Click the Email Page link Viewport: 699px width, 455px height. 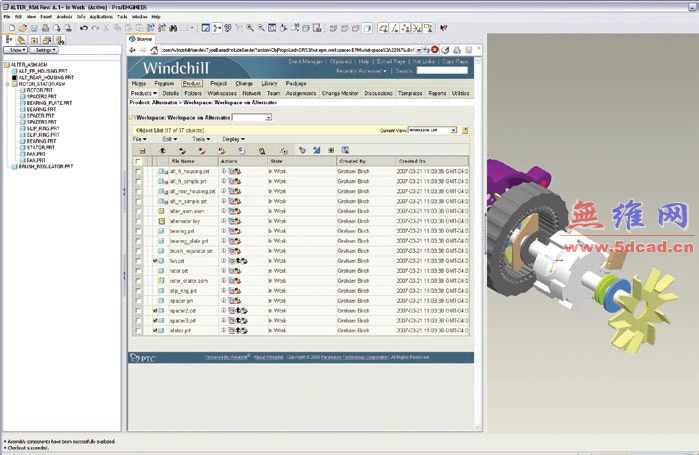tap(391, 61)
